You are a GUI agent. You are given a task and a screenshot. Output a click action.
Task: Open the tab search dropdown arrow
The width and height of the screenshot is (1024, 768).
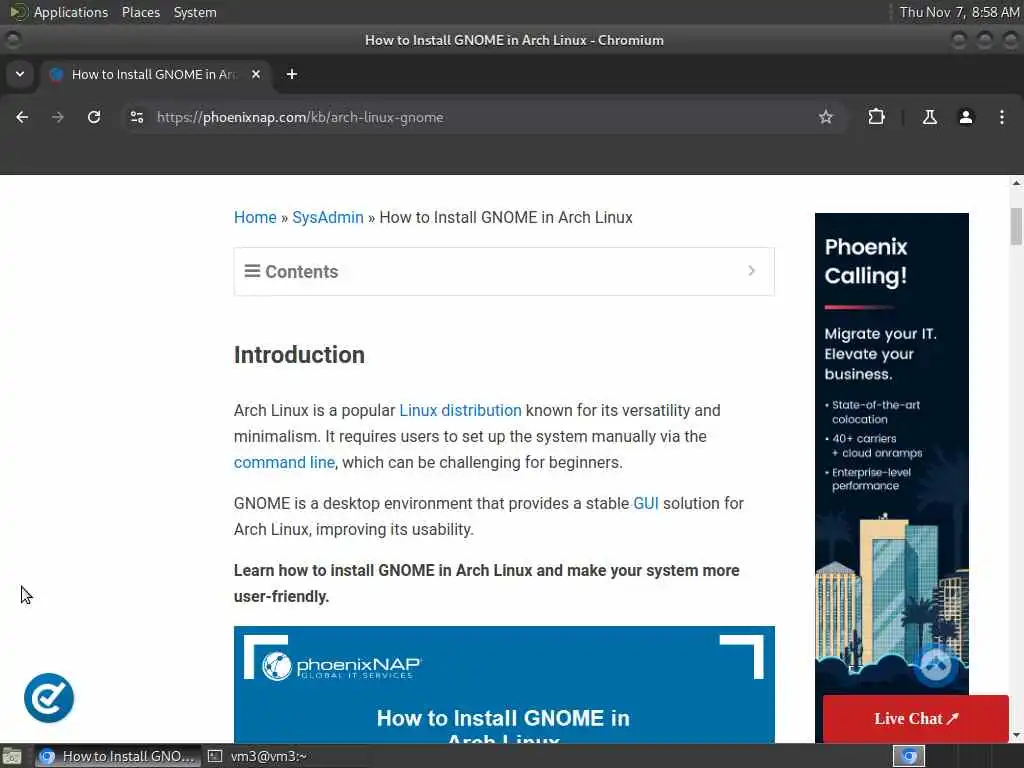(x=20, y=74)
